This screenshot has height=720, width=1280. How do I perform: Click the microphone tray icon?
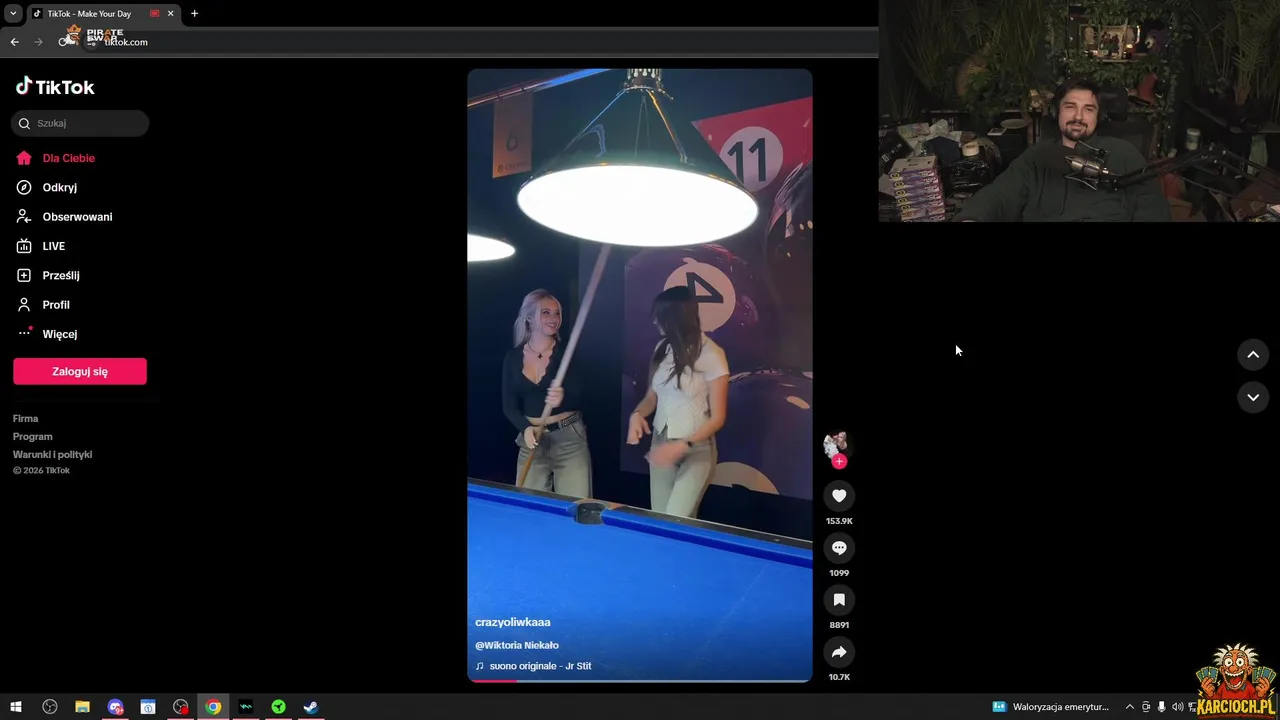[1161, 707]
